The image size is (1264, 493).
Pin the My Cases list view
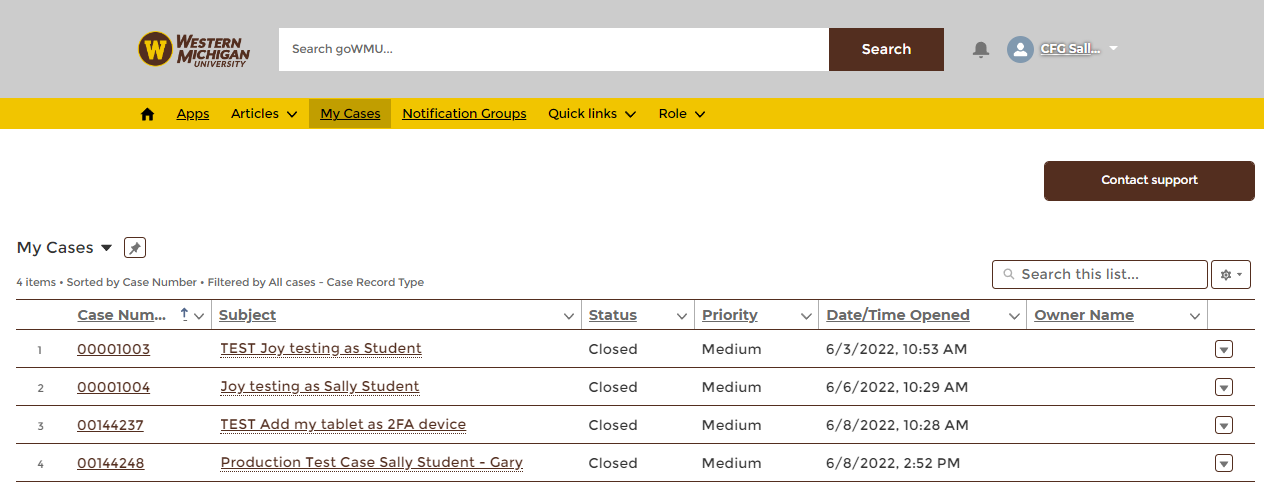point(135,248)
